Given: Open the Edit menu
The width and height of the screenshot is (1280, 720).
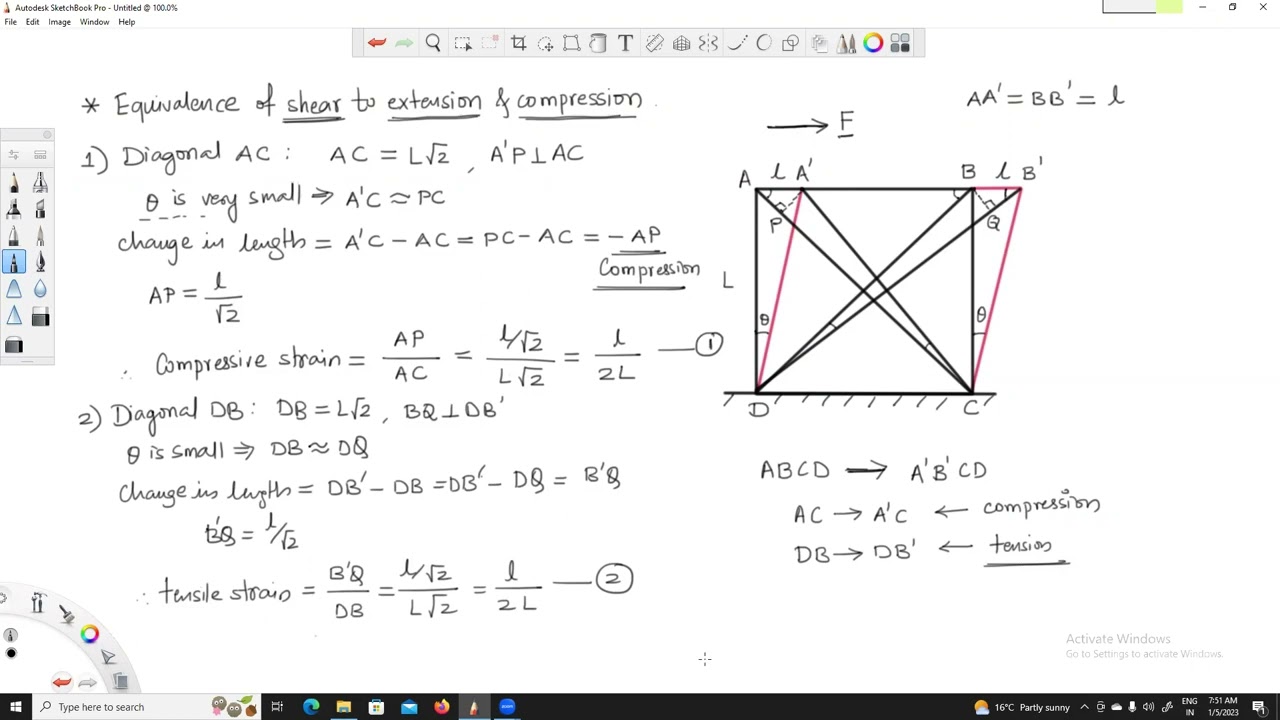Looking at the screenshot, I should (x=32, y=22).
